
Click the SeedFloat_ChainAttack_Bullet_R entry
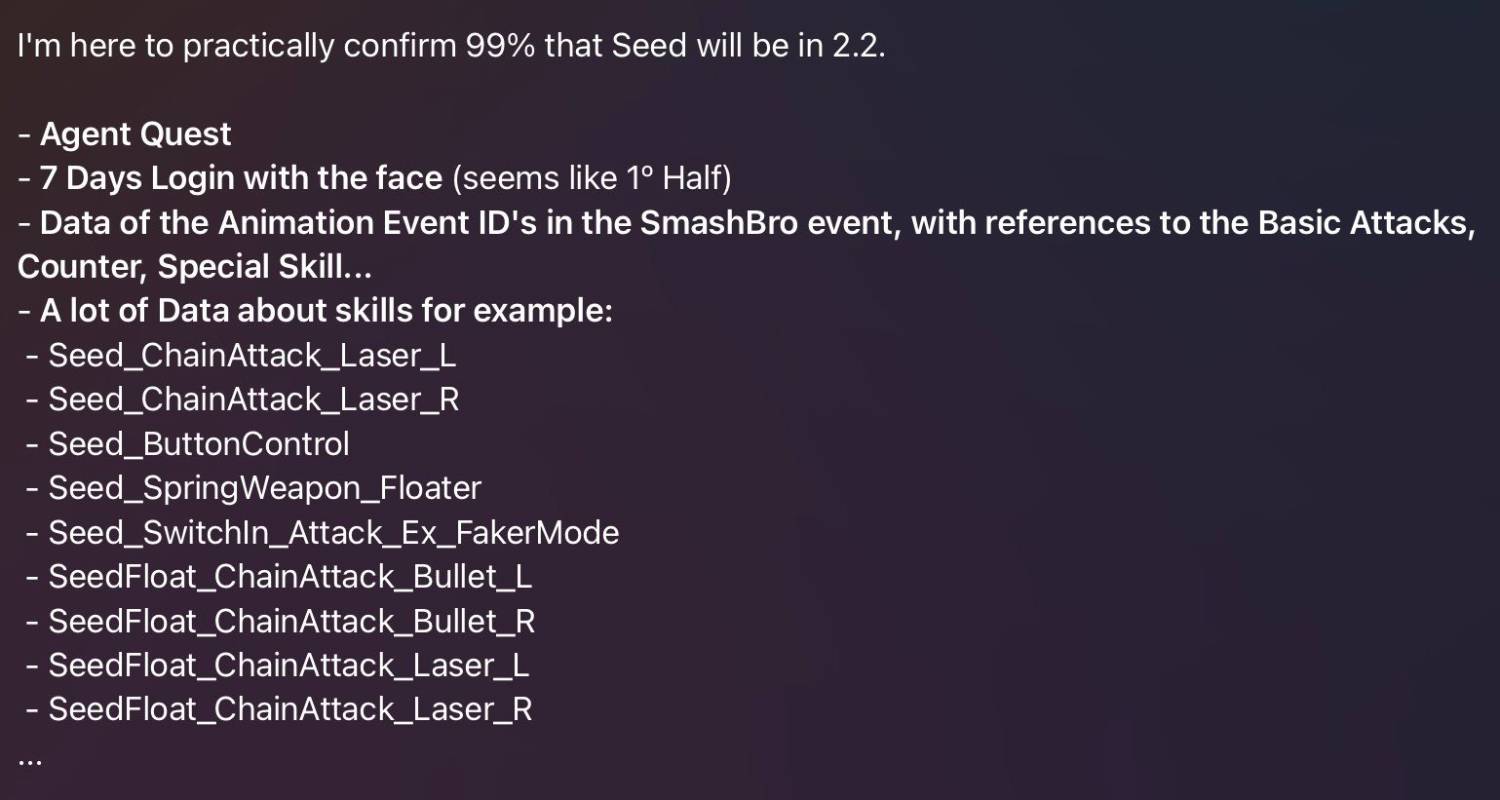click(x=292, y=620)
